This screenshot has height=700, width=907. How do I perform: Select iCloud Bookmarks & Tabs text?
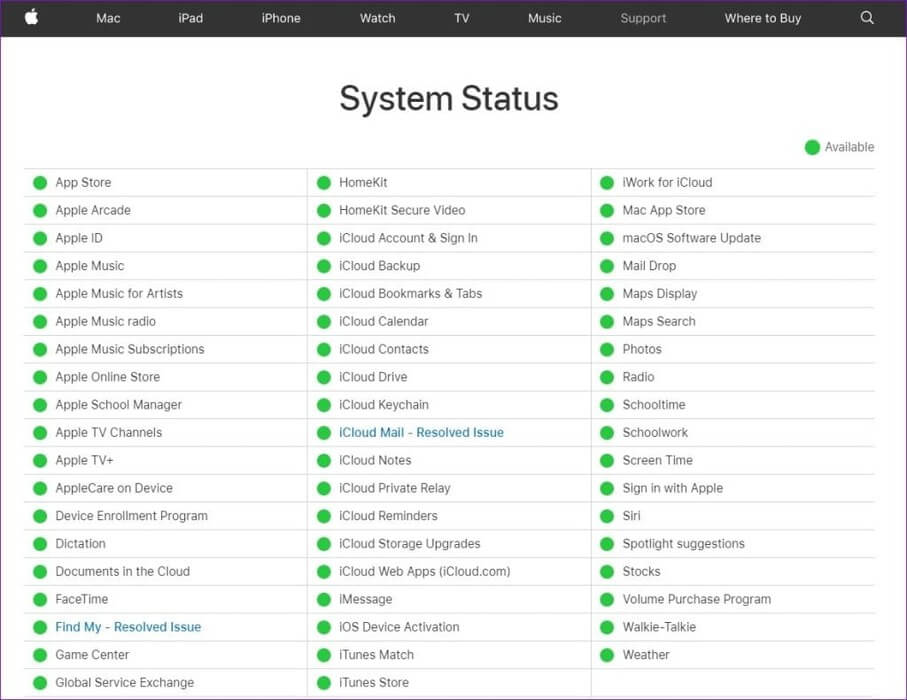pyautogui.click(x=411, y=294)
